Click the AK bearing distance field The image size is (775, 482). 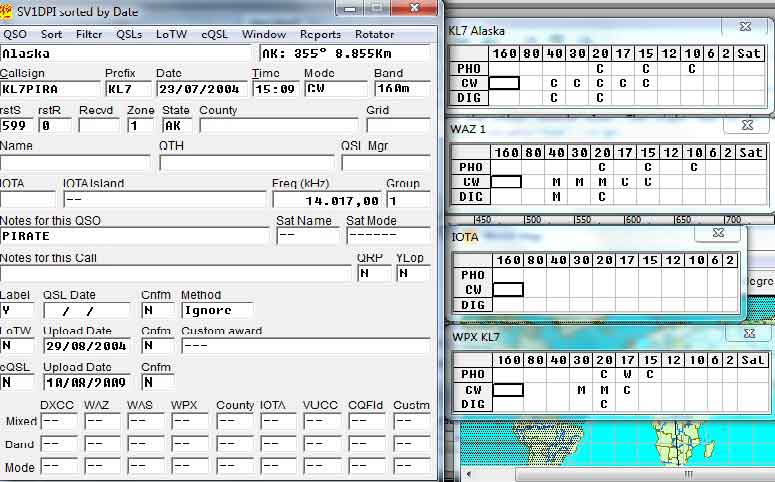345,53
